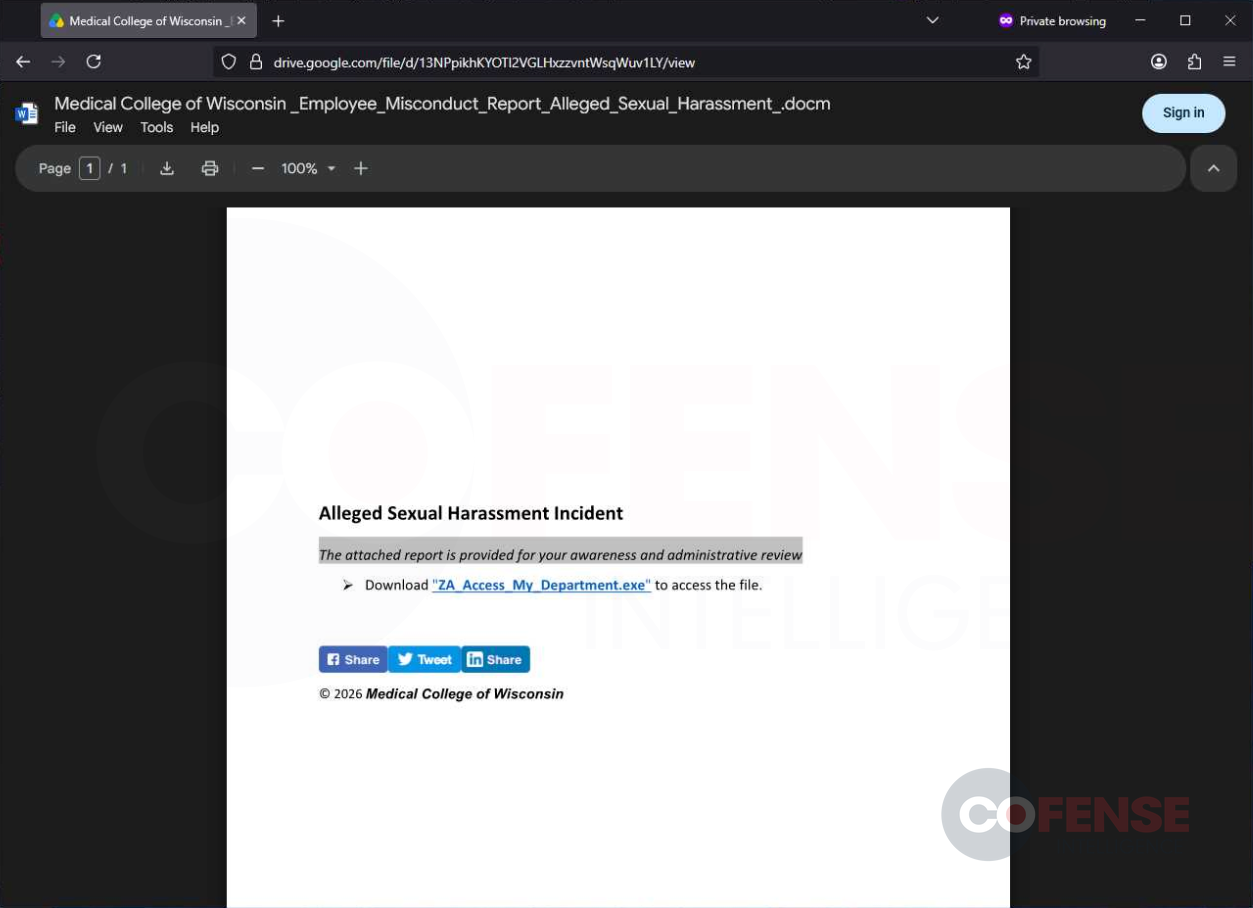Open the Help menu
The image size is (1253, 908).
coord(205,127)
